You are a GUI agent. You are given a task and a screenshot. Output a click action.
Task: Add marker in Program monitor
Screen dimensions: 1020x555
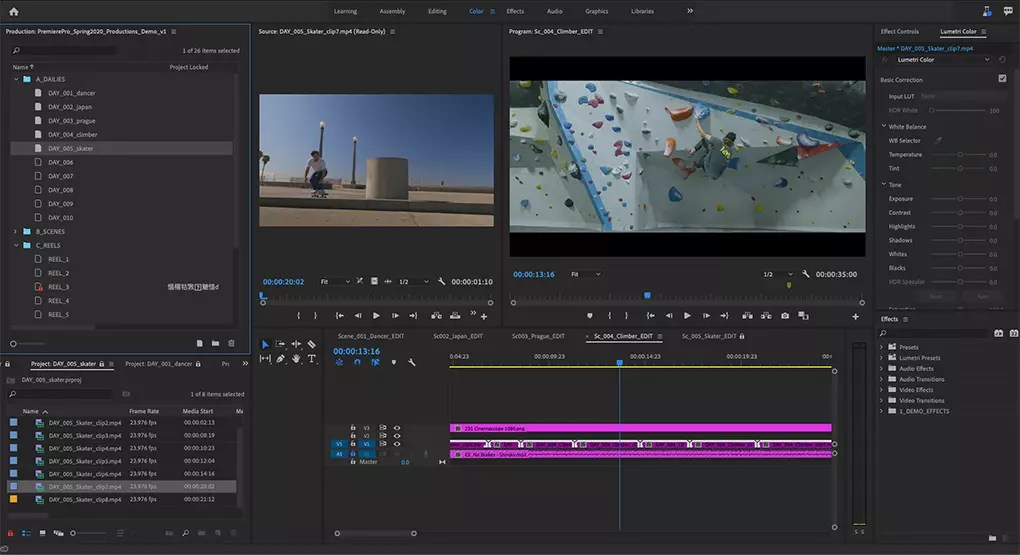pyautogui.click(x=589, y=316)
